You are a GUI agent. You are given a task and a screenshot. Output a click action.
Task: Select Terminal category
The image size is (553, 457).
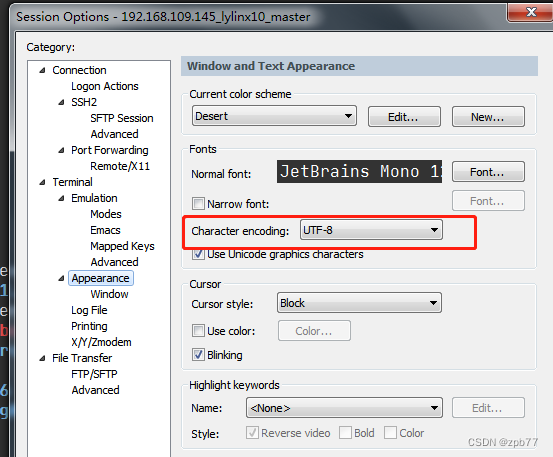72,182
